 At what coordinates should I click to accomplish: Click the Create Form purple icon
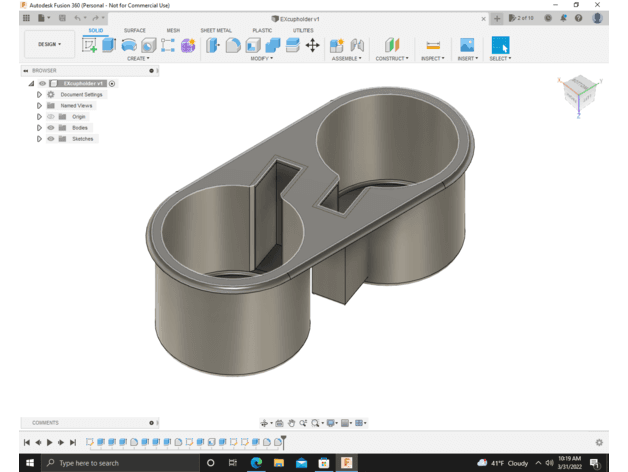[188, 45]
